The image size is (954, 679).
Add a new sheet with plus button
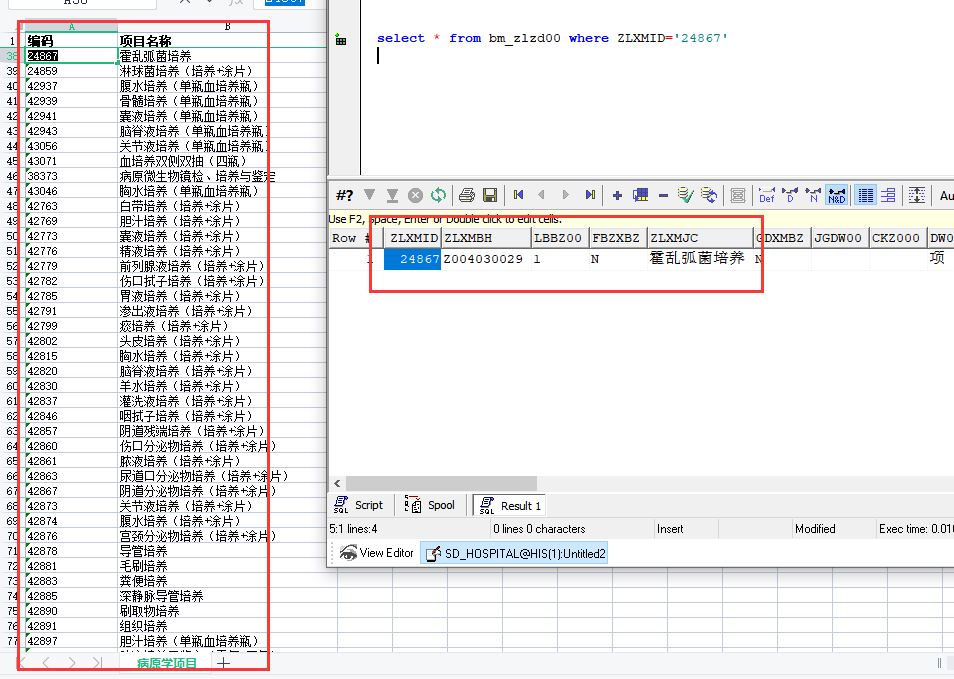point(223,662)
